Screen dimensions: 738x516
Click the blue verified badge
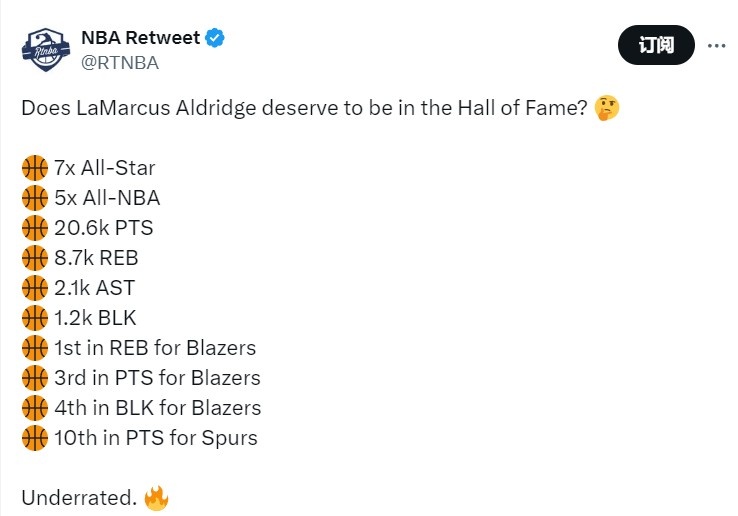click(215, 38)
